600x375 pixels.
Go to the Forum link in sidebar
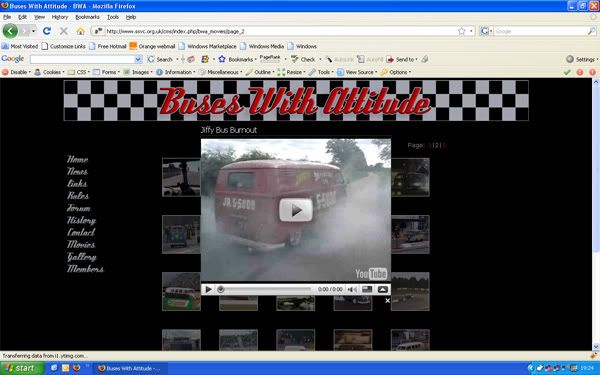point(79,208)
